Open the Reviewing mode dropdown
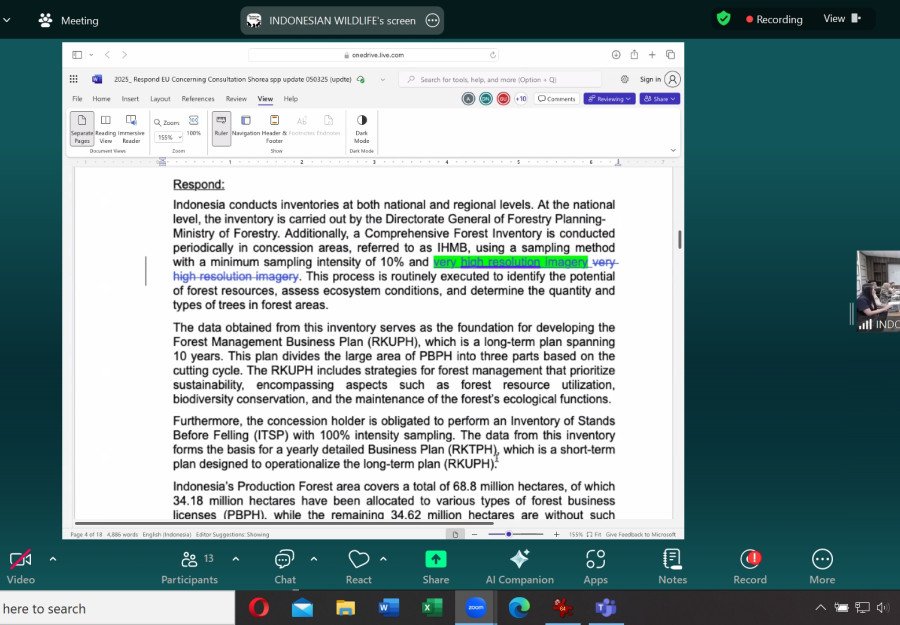The image size is (900, 625). (609, 99)
